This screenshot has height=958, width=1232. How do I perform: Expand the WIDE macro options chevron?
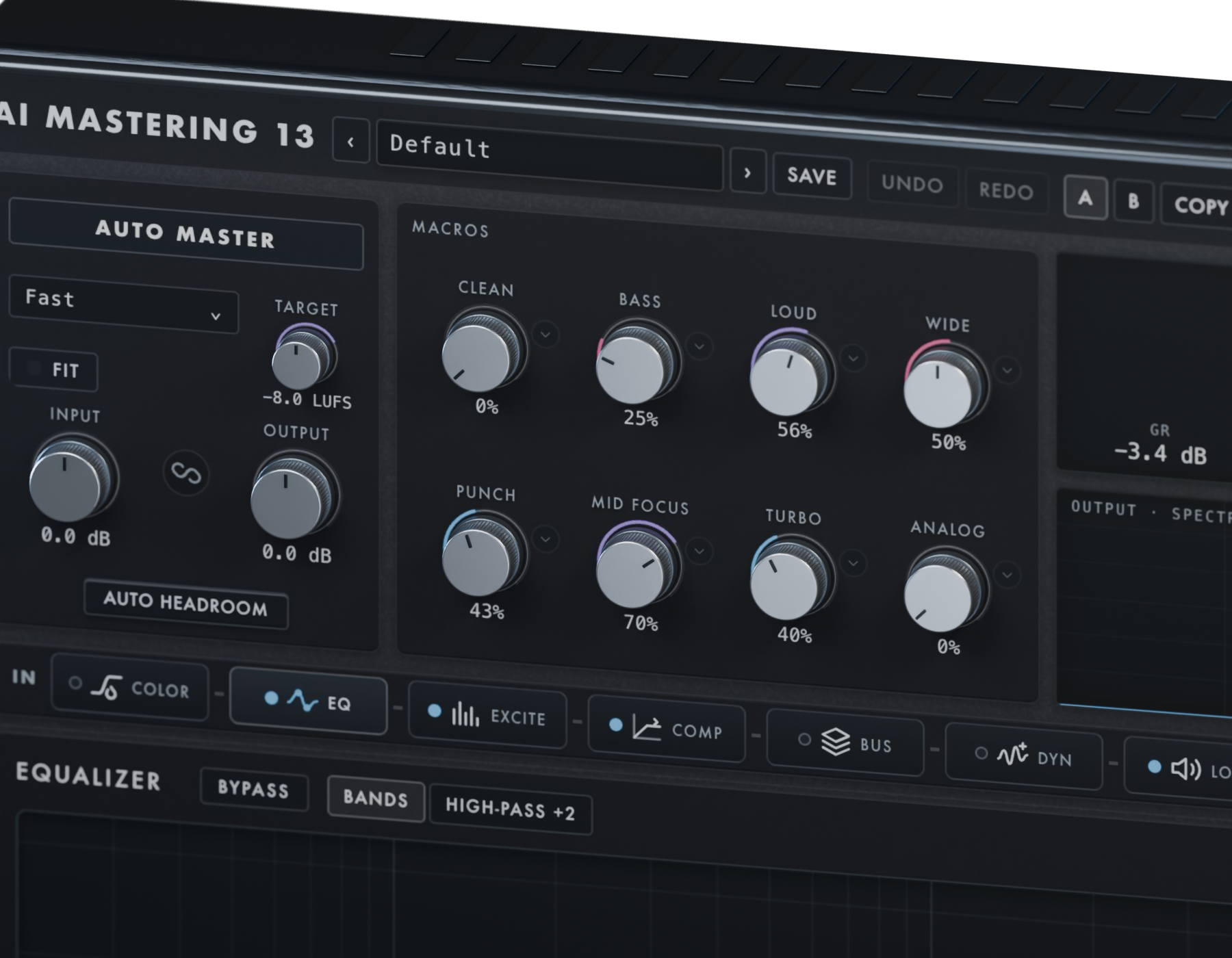1007,370
